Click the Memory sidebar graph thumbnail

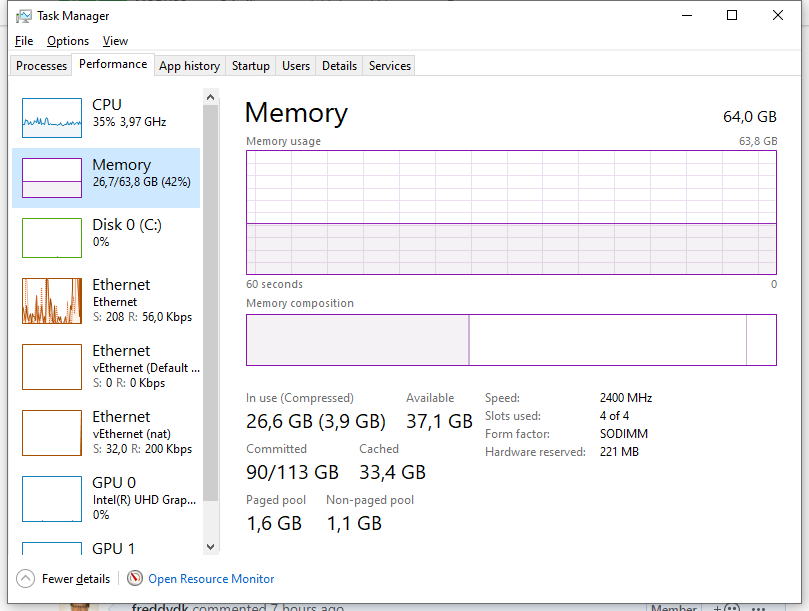[x=52, y=178]
